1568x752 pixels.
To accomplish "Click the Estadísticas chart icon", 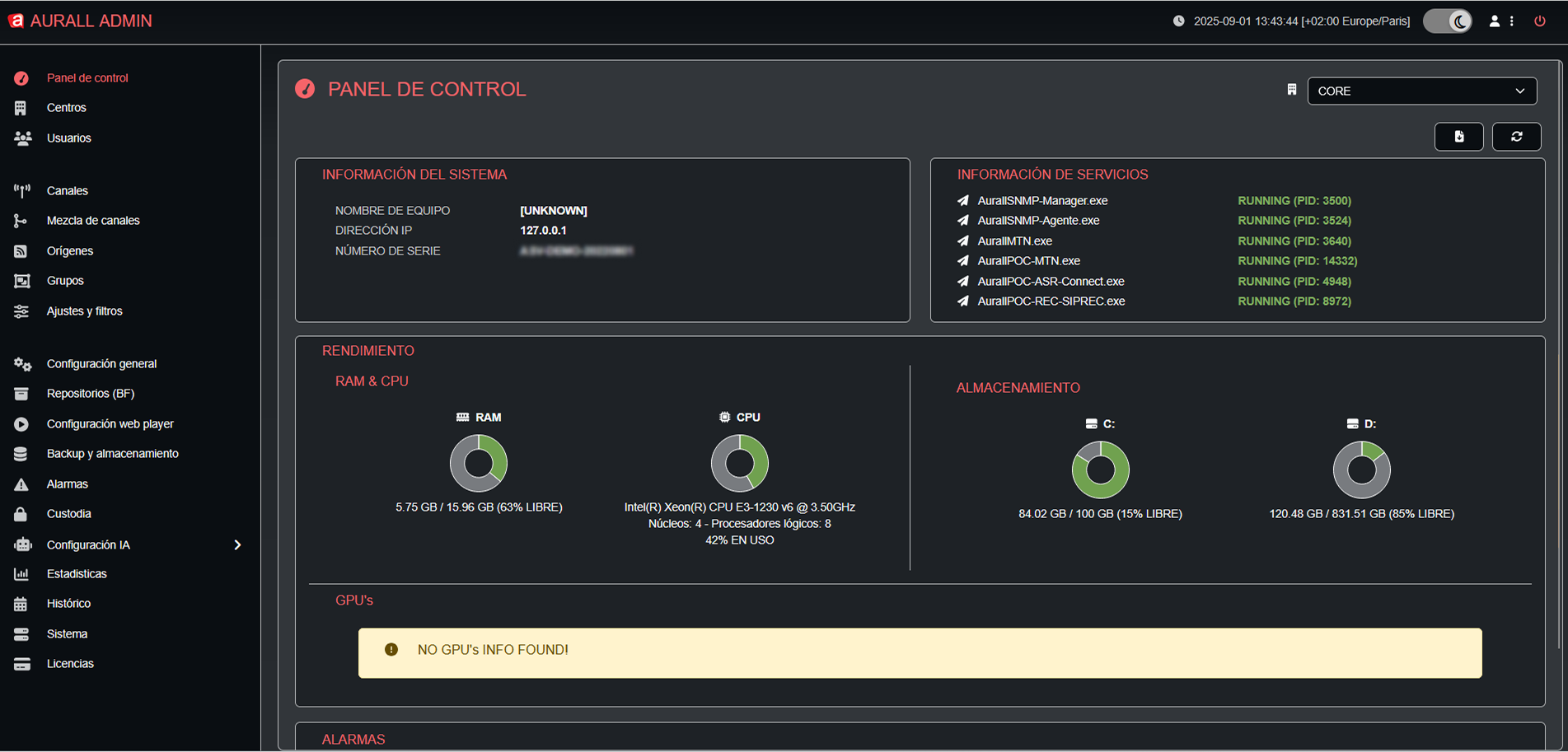I will pos(21,574).
